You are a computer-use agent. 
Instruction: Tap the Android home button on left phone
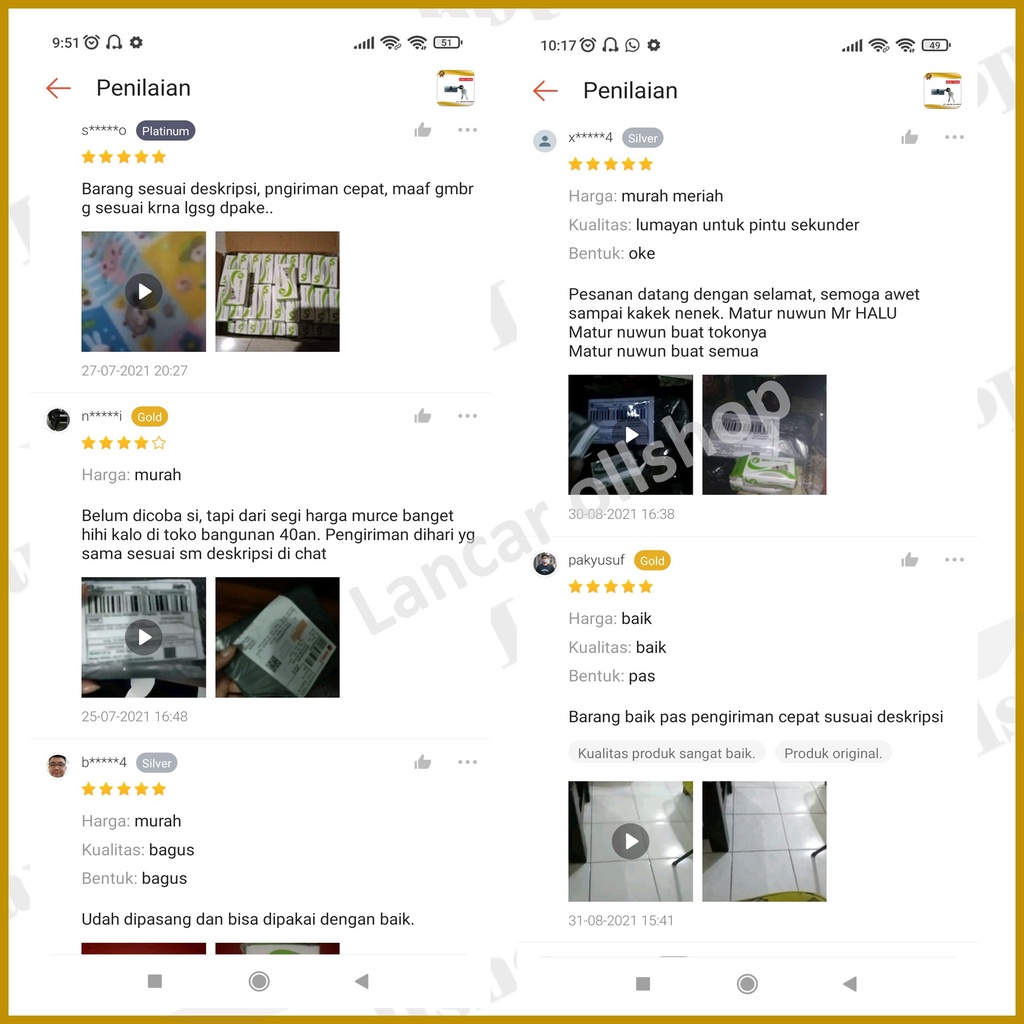(259, 981)
